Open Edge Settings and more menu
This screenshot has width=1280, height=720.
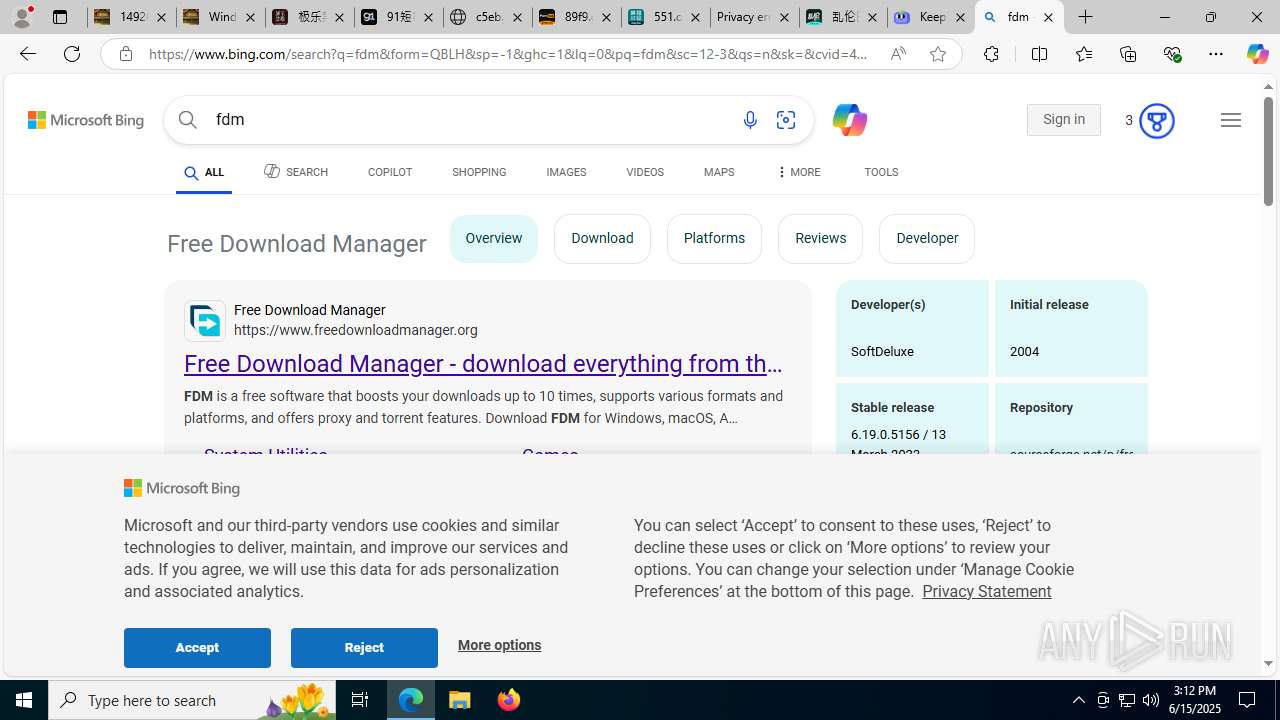click(1216, 54)
